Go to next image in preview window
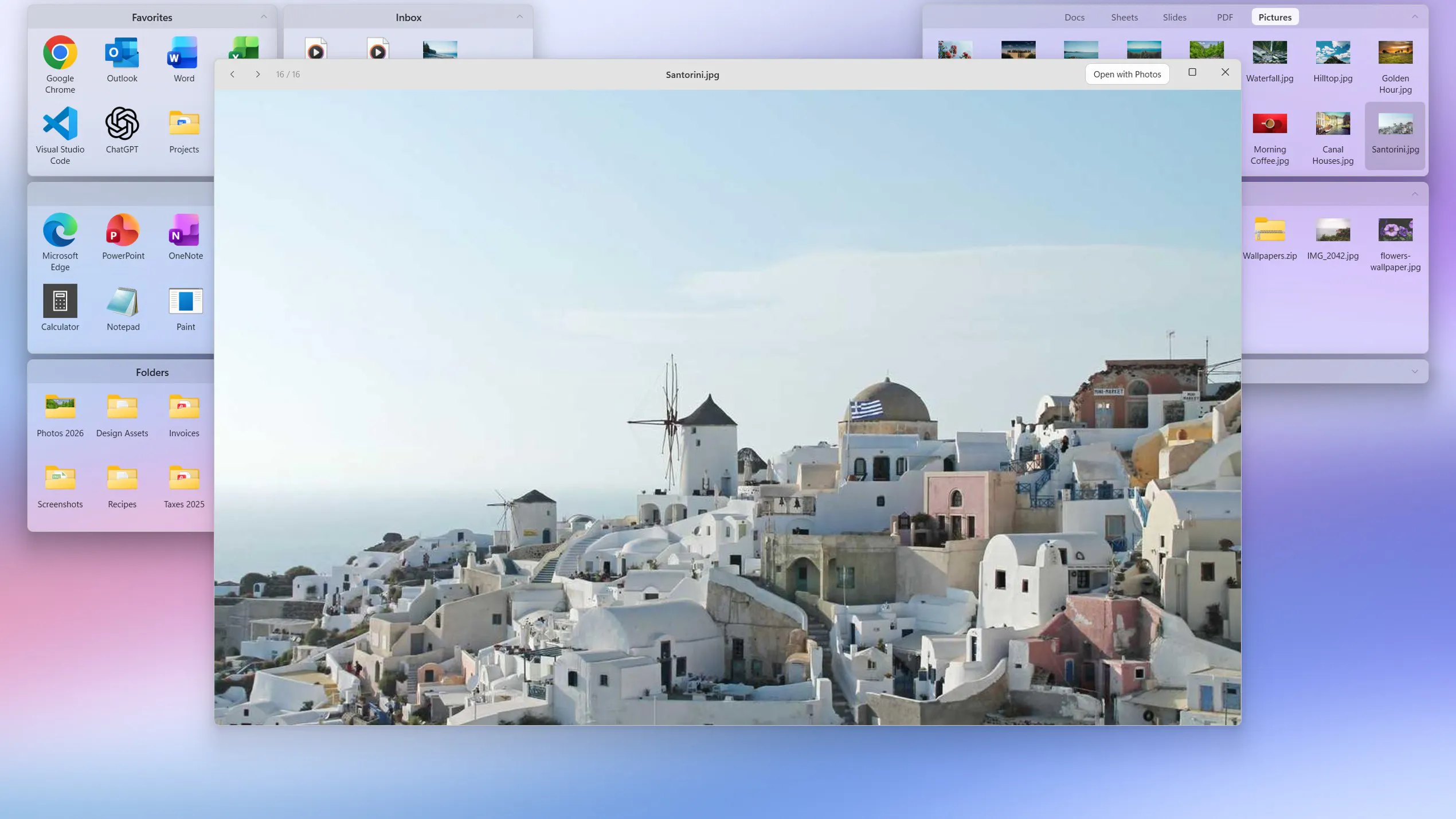The height and width of the screenshot is (819, 1456). tap(257, 74)
